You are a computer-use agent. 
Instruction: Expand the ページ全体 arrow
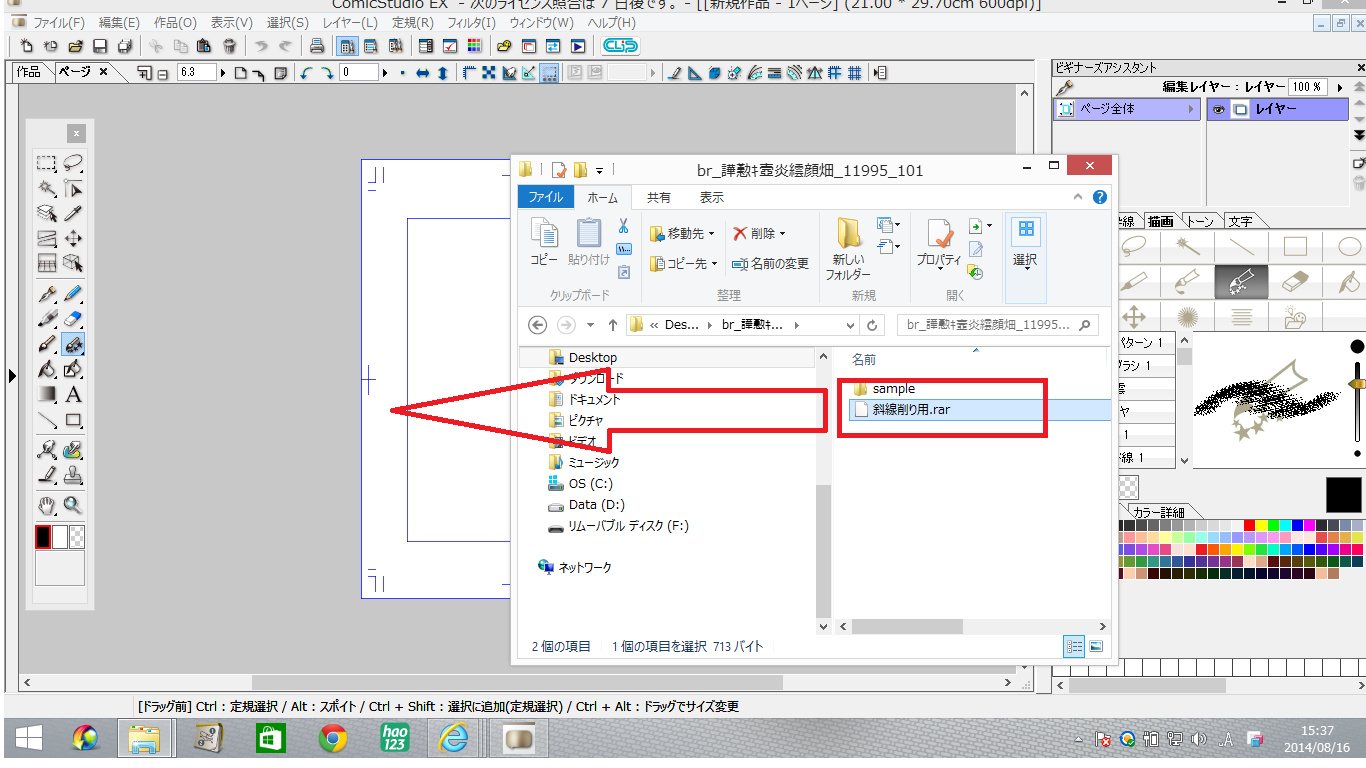(x=1192, y=110)
